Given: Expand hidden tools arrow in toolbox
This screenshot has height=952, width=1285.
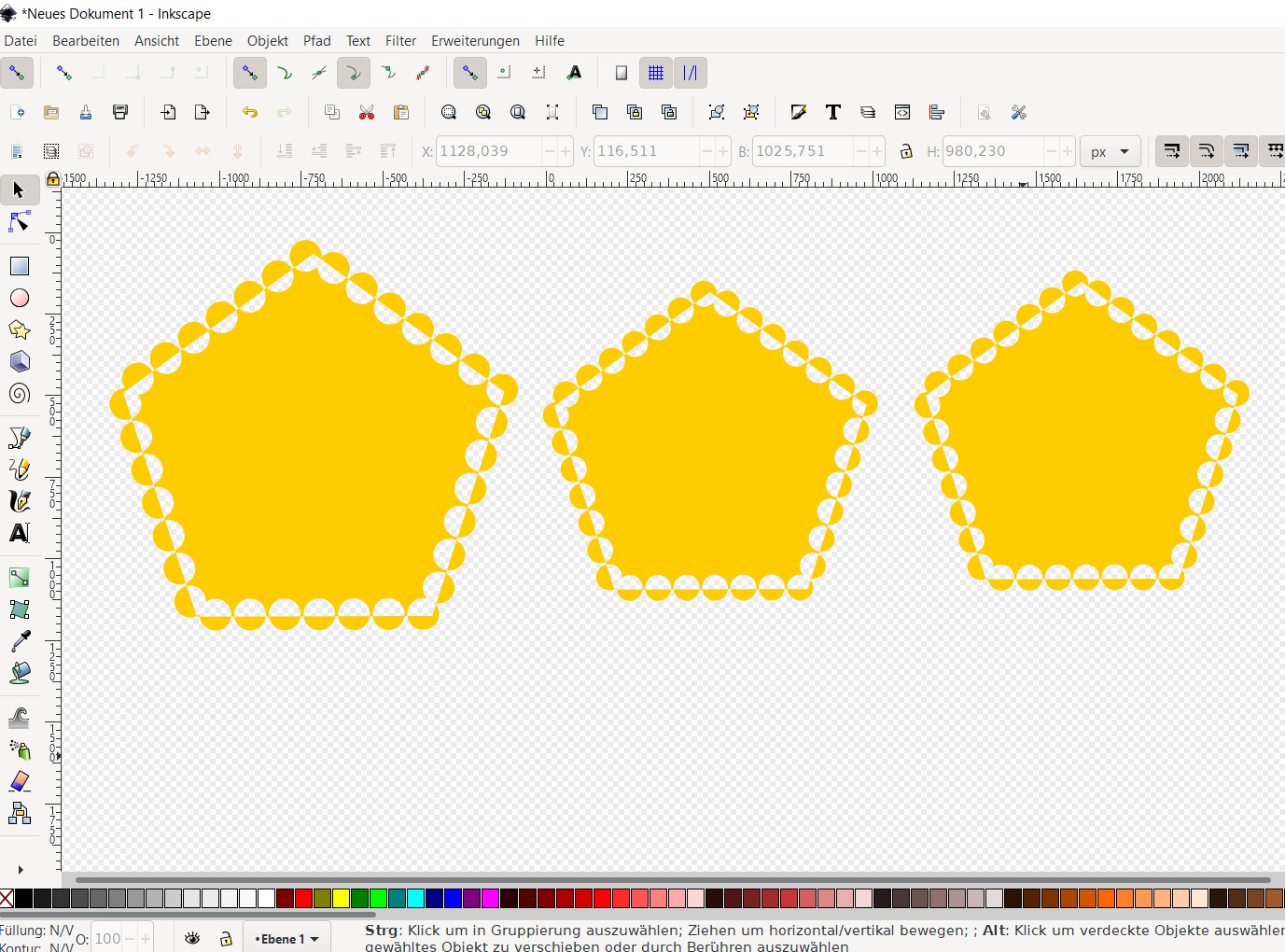Looking at the screenshot, I should pos(20,869).
